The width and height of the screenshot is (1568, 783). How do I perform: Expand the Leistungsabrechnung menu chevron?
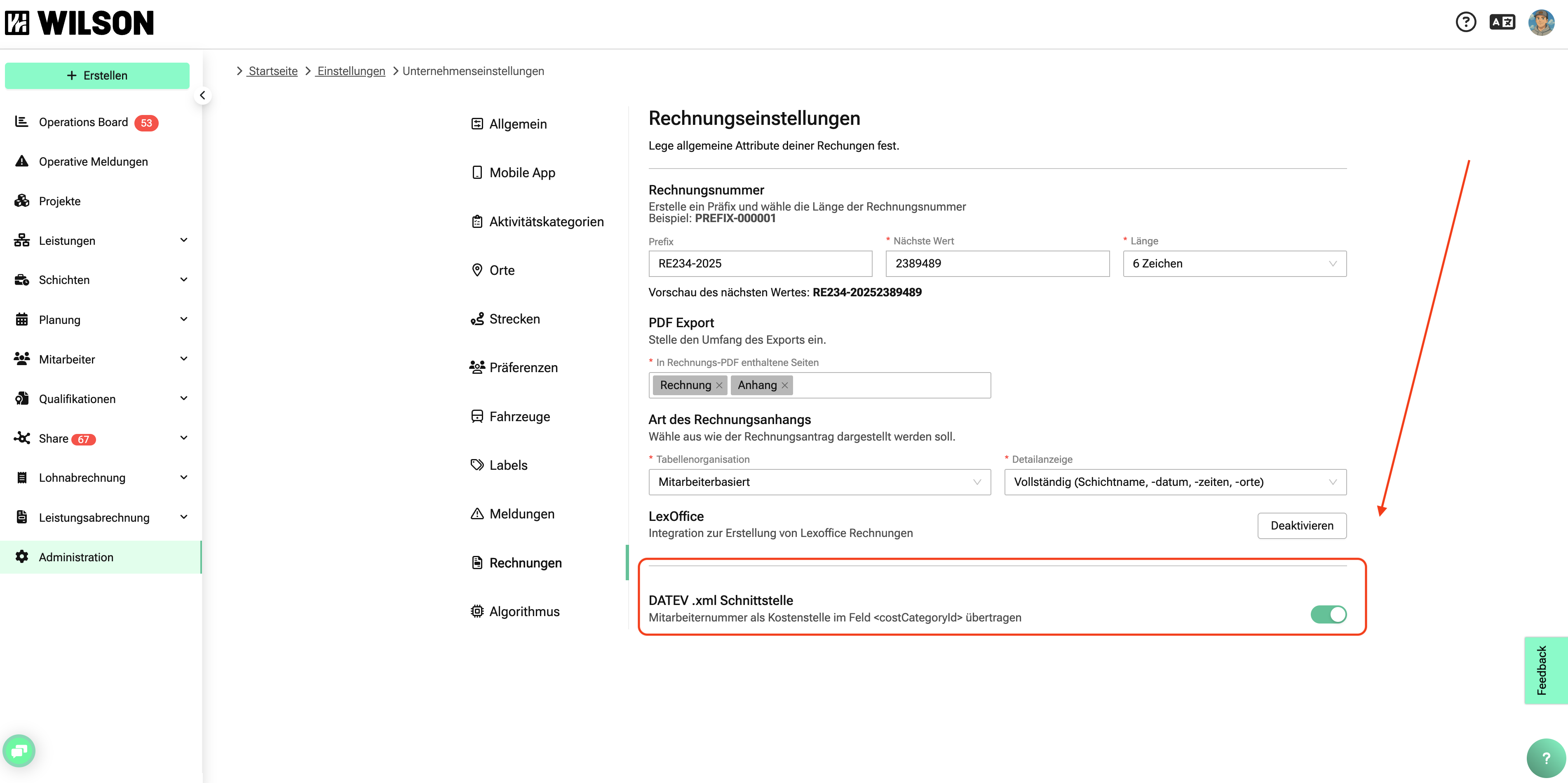click(x=184, y=517)
